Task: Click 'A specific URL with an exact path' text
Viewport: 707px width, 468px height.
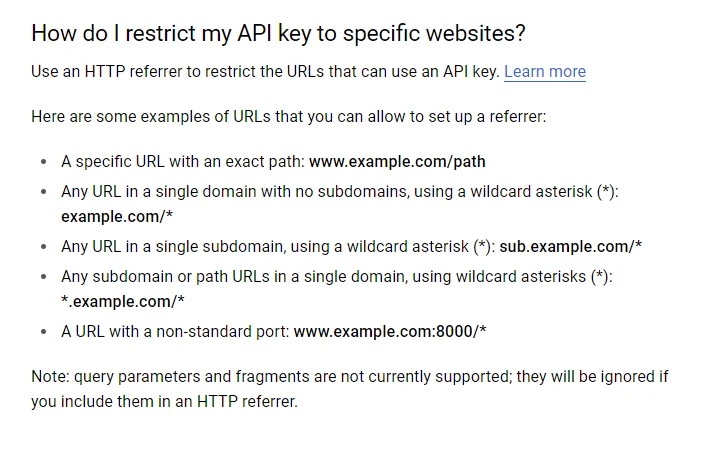Action: [183, 161]
